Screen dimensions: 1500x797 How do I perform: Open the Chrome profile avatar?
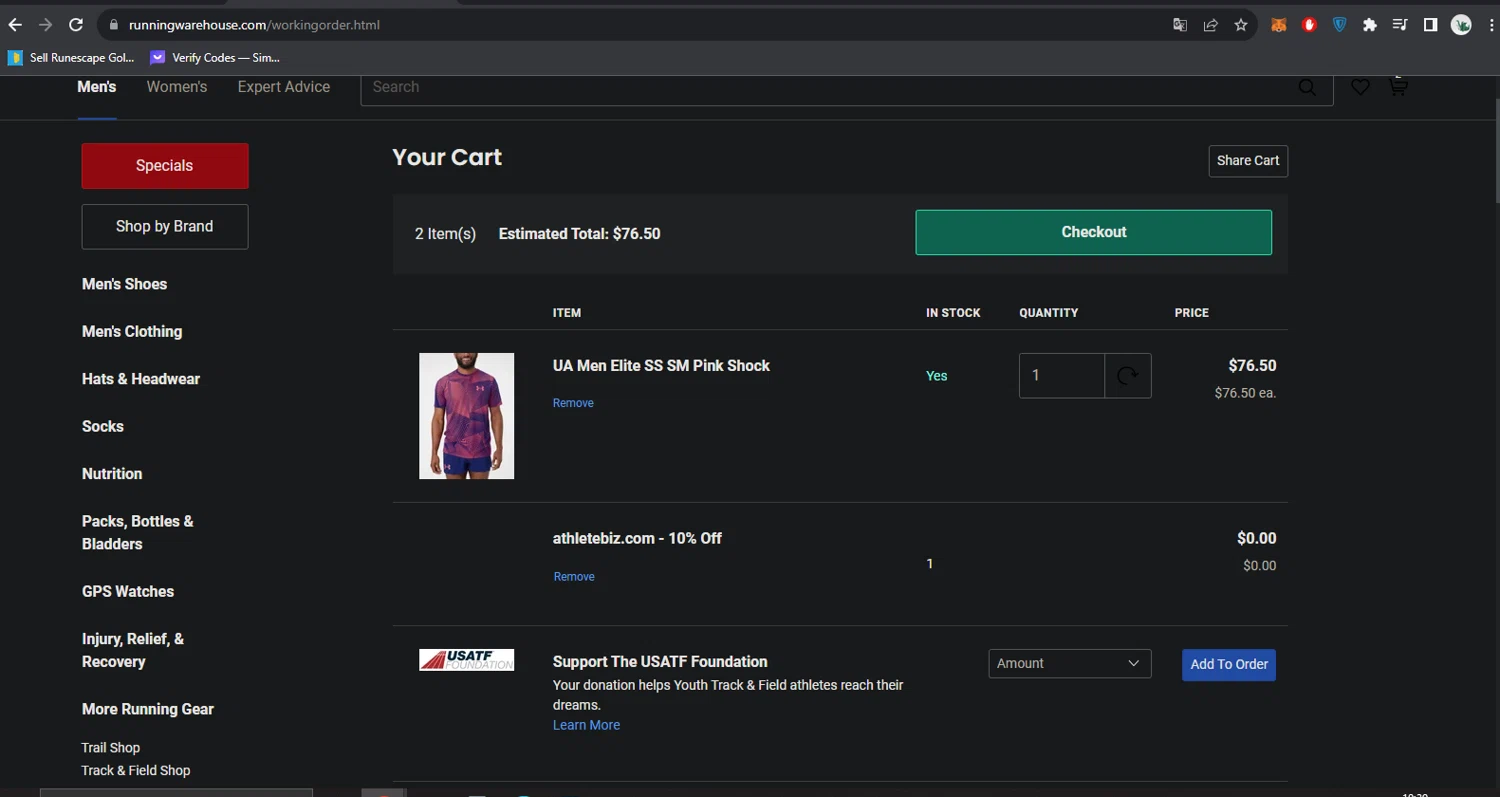coord(1461,25)
